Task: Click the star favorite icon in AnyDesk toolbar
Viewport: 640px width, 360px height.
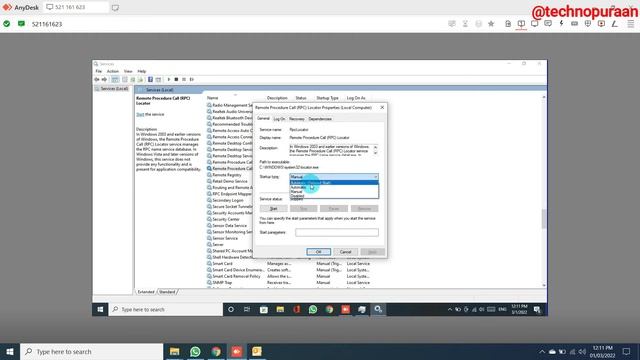Action: 491,24
